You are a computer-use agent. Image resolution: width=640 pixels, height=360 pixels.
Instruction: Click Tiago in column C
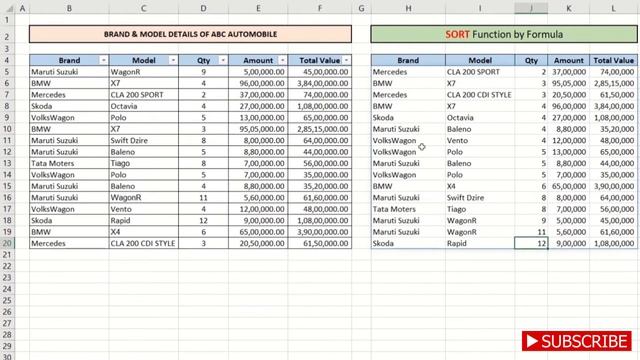point(144,163)
